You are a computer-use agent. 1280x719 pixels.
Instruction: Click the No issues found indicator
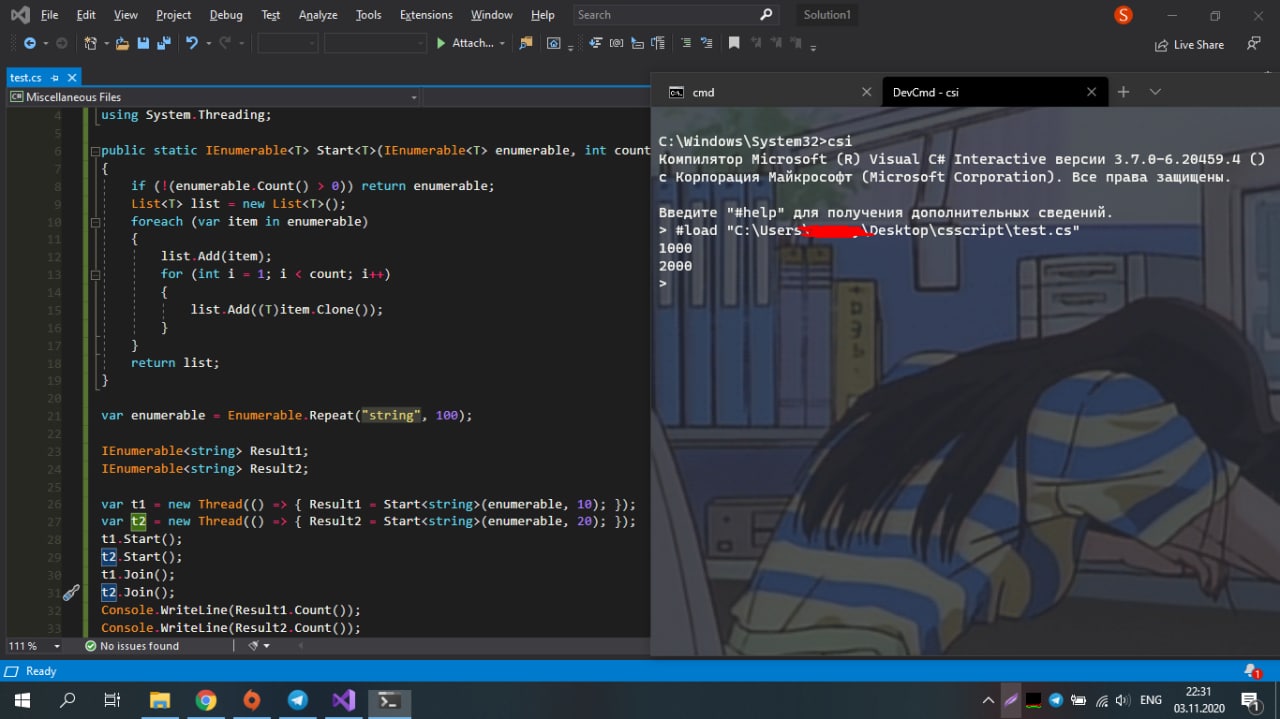tap(132, 646)
